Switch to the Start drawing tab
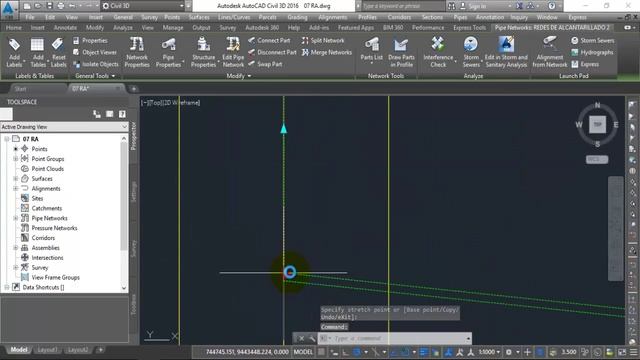 (20, 89)
